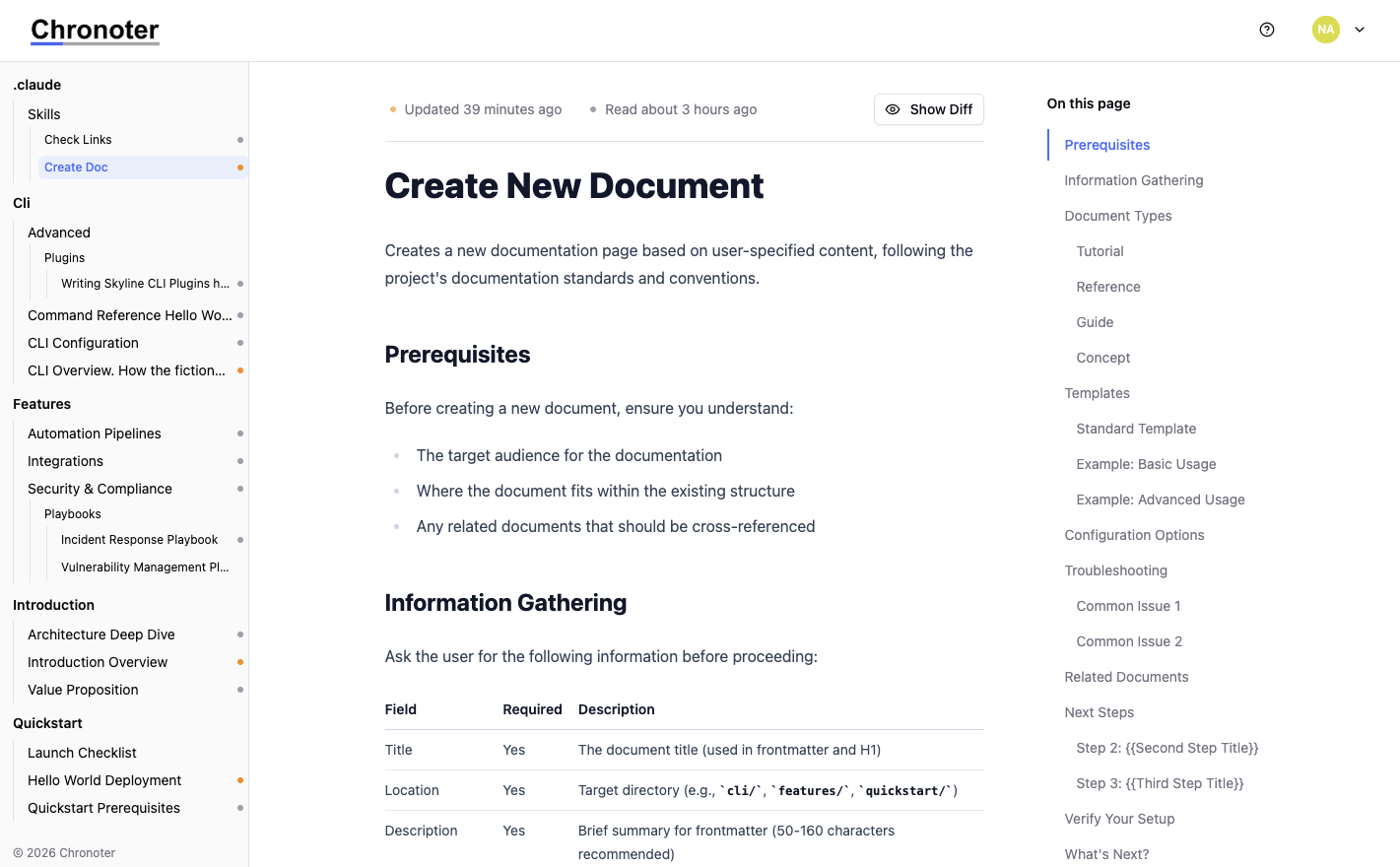Screen dimensions: 1400x867
Task: Select CLI Configuration in the sidebar tree
Action: 83,343
